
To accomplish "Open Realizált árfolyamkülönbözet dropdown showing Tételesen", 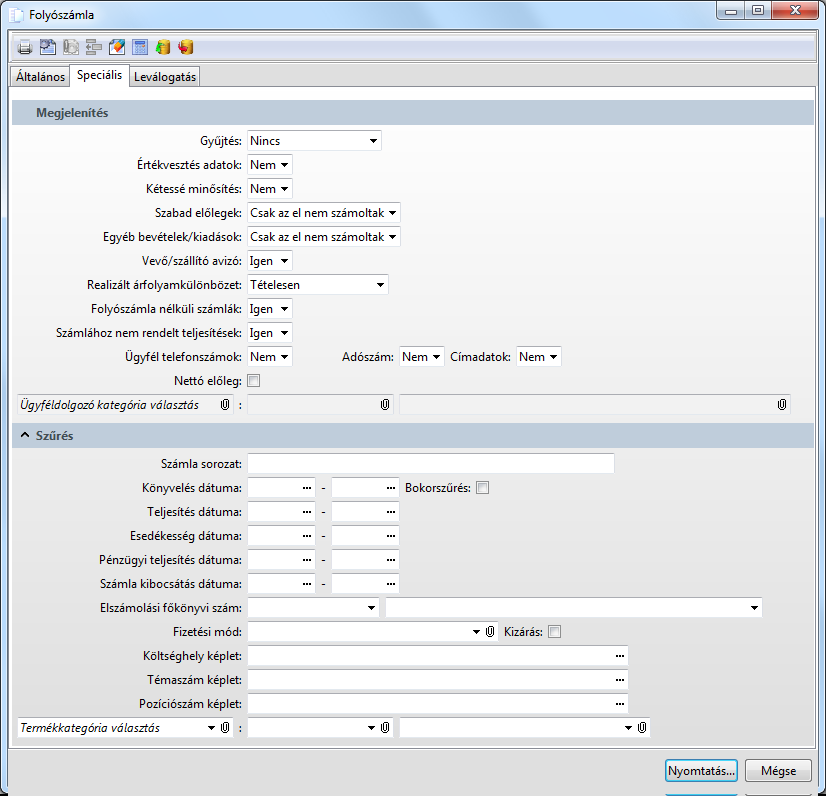I will point(318,285).
